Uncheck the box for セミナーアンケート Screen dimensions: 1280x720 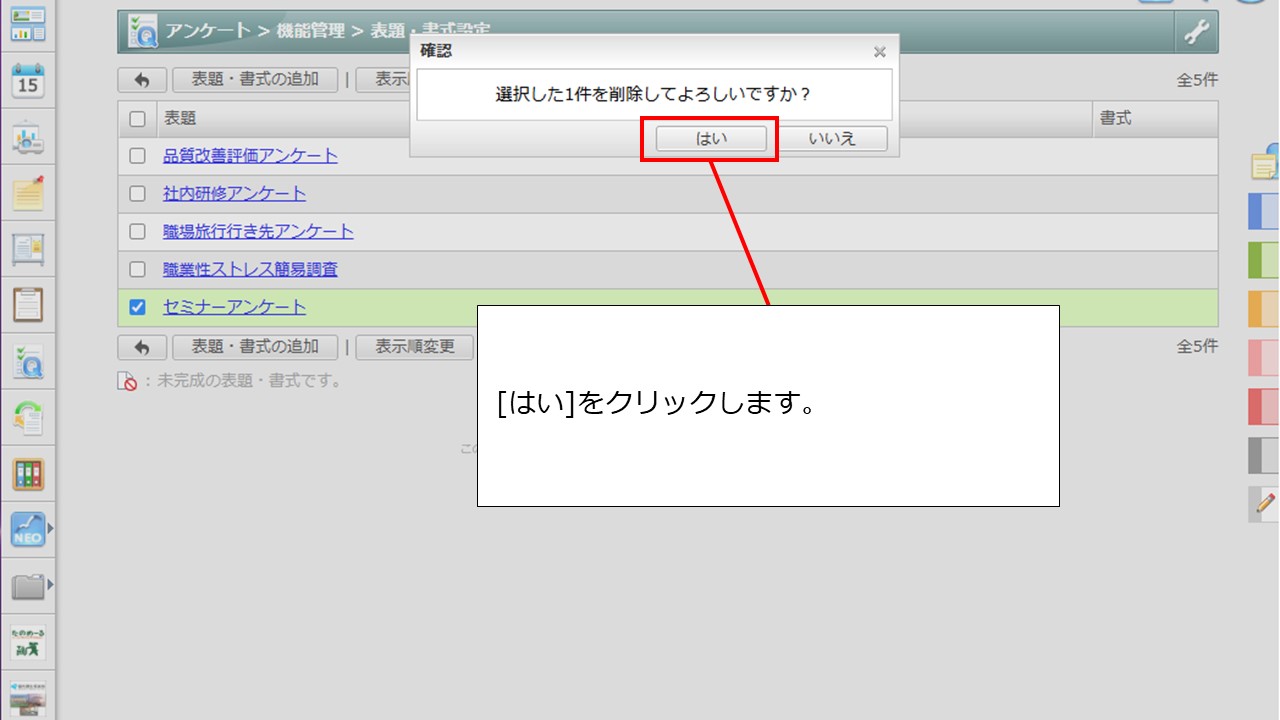point(138,307)
